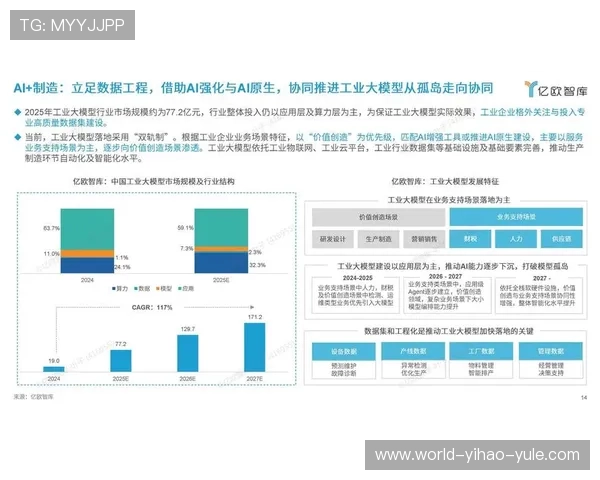Click the blue 财税 box
Screen dimensions: 600x480
click(x=470, y=239)
